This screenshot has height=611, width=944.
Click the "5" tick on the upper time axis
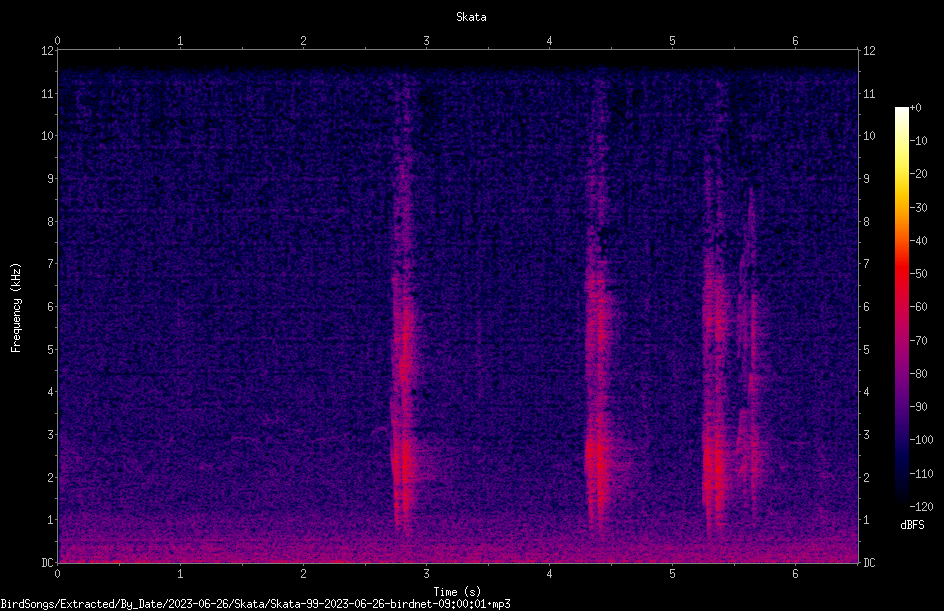click(x=672, y=41)
